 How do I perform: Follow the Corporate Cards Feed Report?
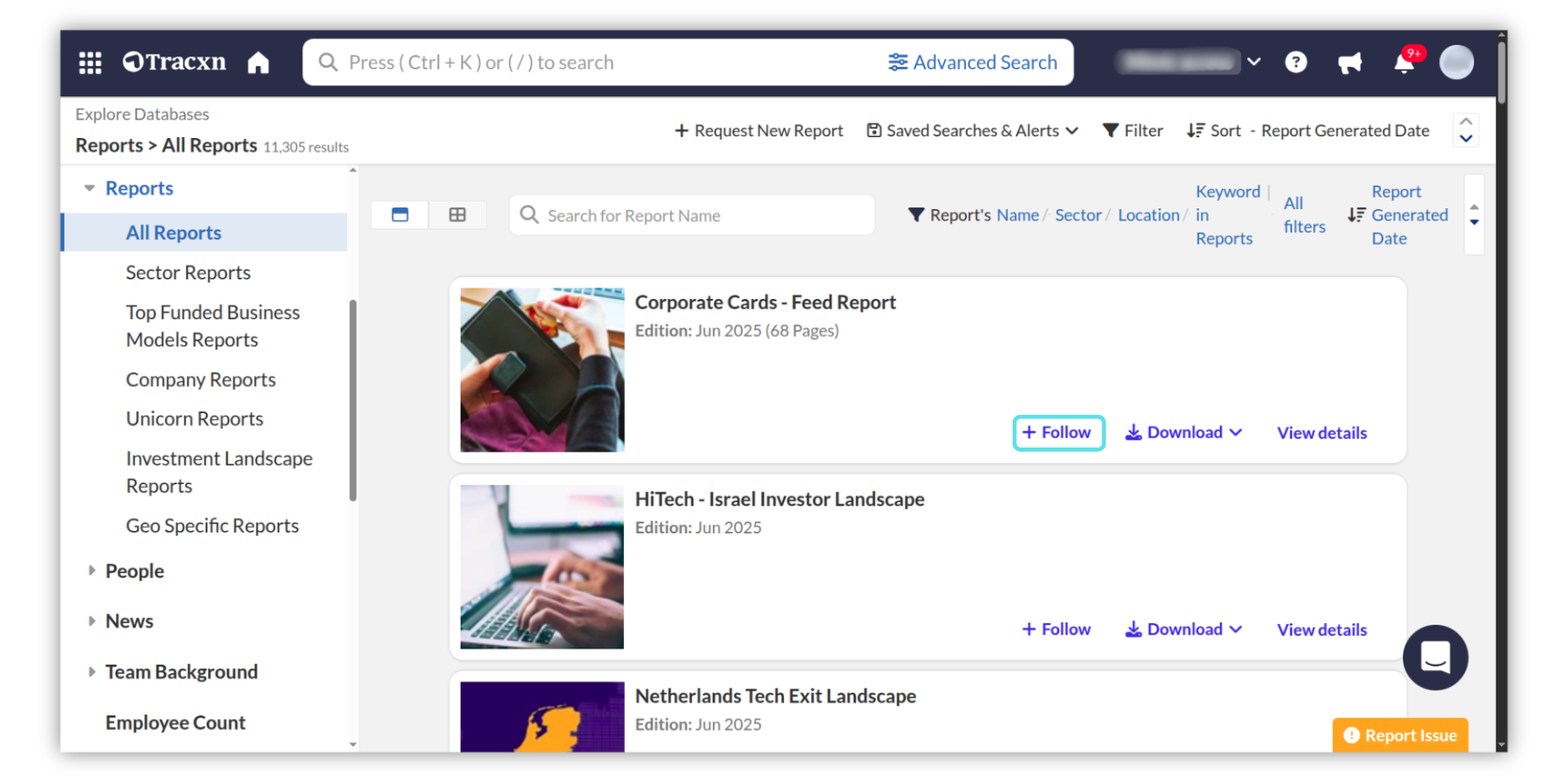pyautogui.click(x=1058, y=433)
